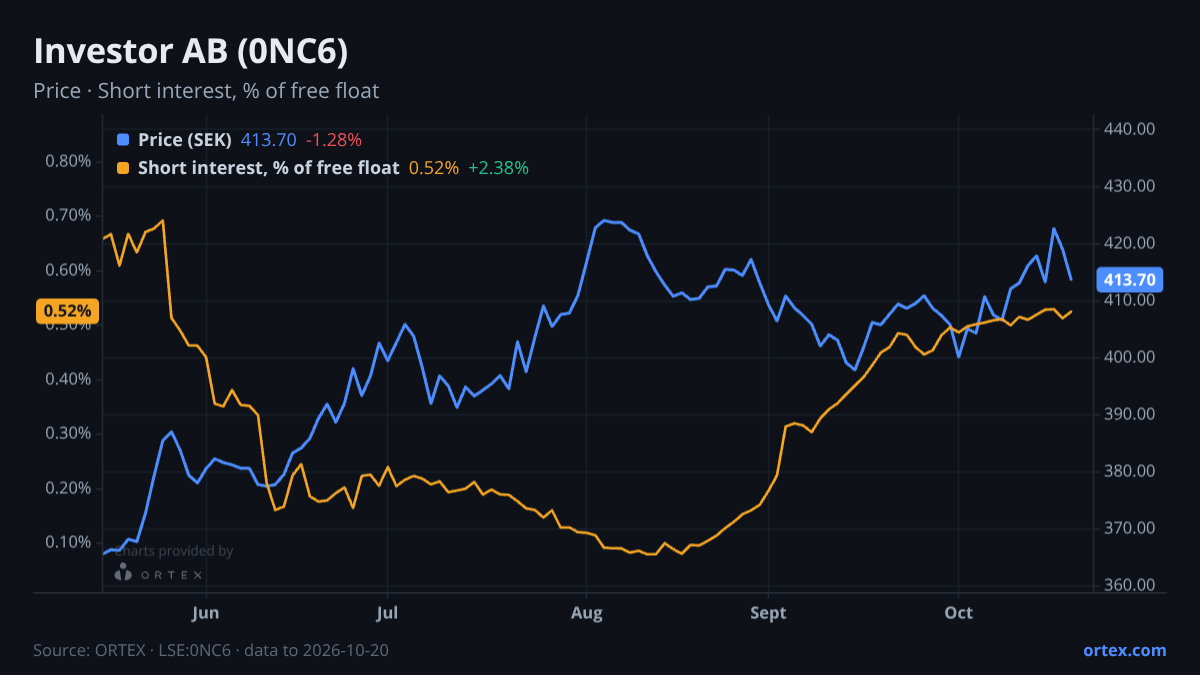Image resolution: width=1200 pixels, height=675 pixels.
Task: Click the orange Short interest legend marker
Action: tap(123, 168)
